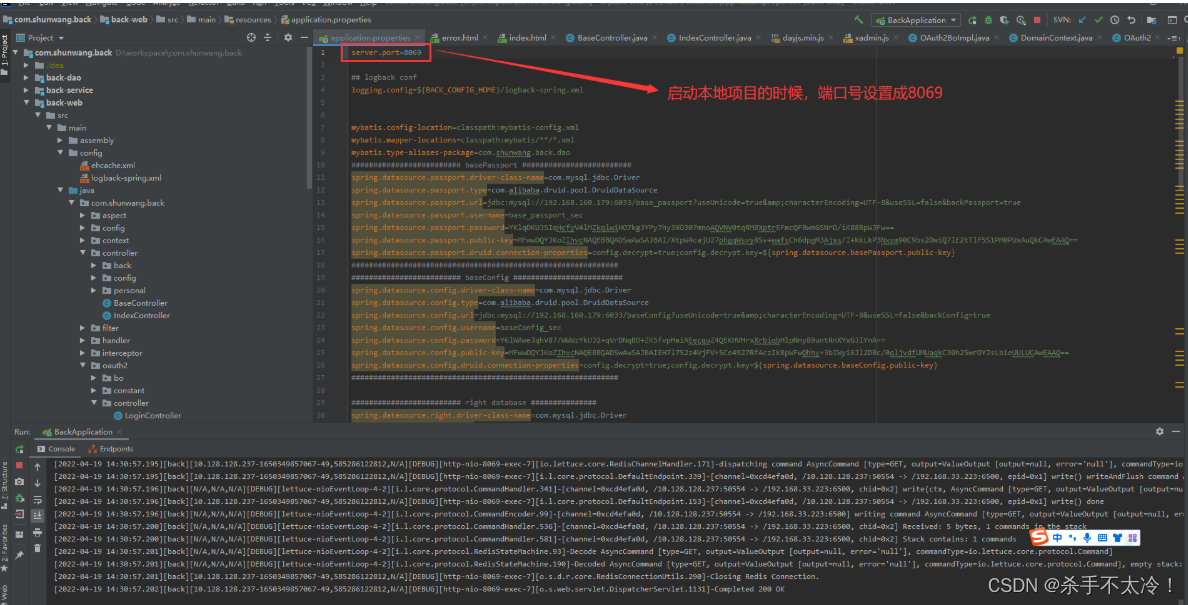The width and height of the screenshot is (1188, 605).
Task: Click the restore layout icon in Run panel
Action: tap(19, 535)
